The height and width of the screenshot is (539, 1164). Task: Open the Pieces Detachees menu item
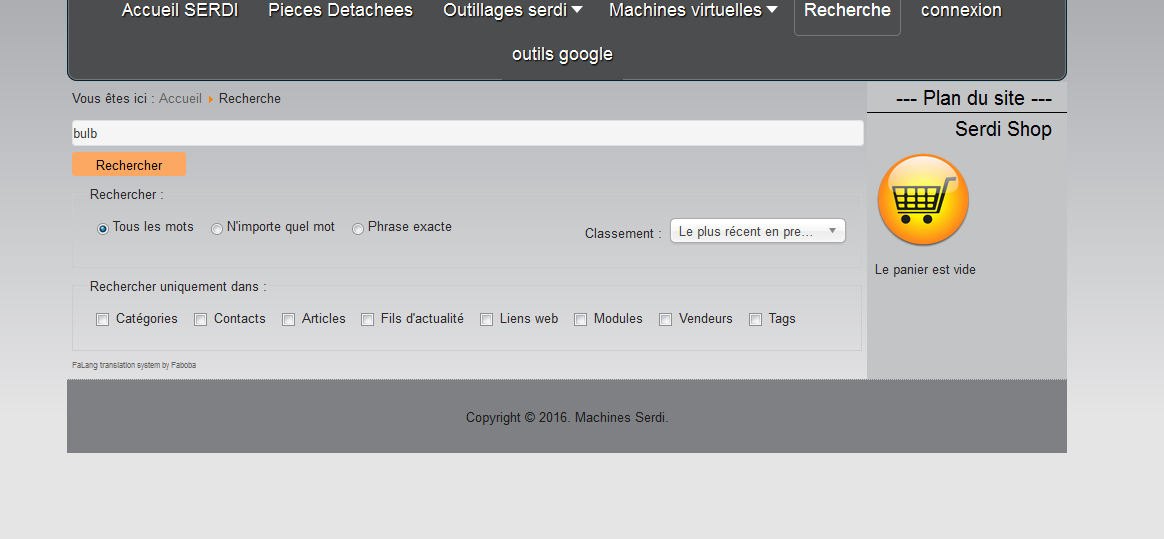[340, 11]
